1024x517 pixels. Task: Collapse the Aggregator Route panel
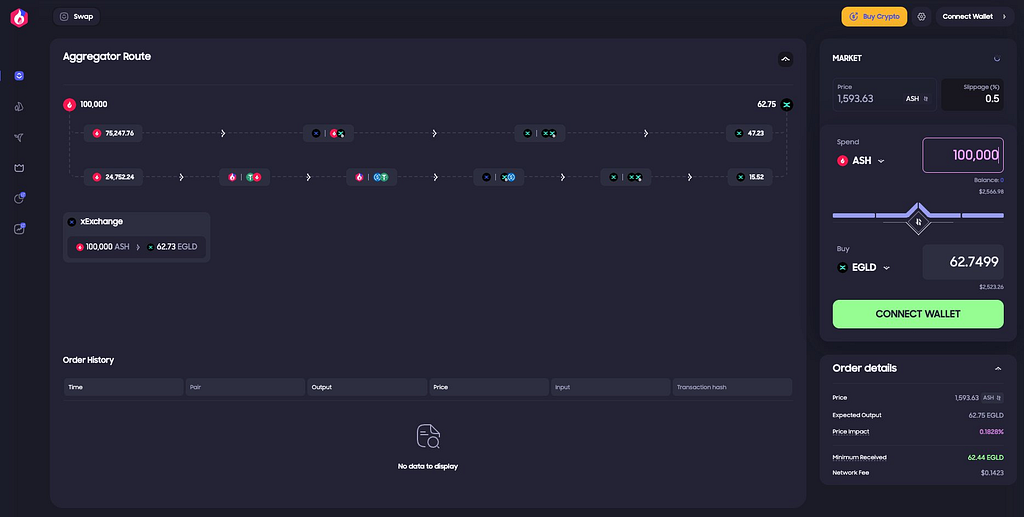click(786, 59)
